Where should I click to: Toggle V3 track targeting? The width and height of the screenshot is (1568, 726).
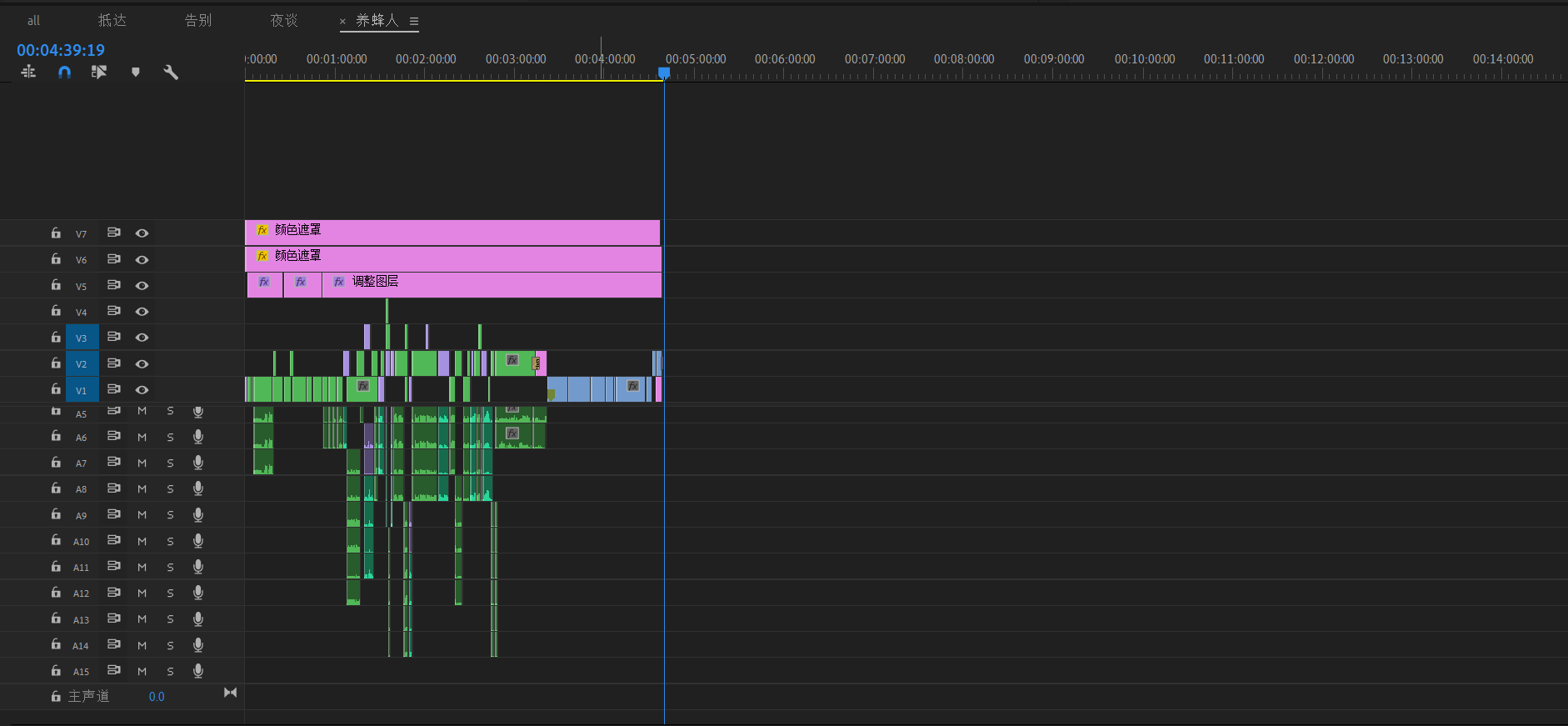[x=82, y=338]
